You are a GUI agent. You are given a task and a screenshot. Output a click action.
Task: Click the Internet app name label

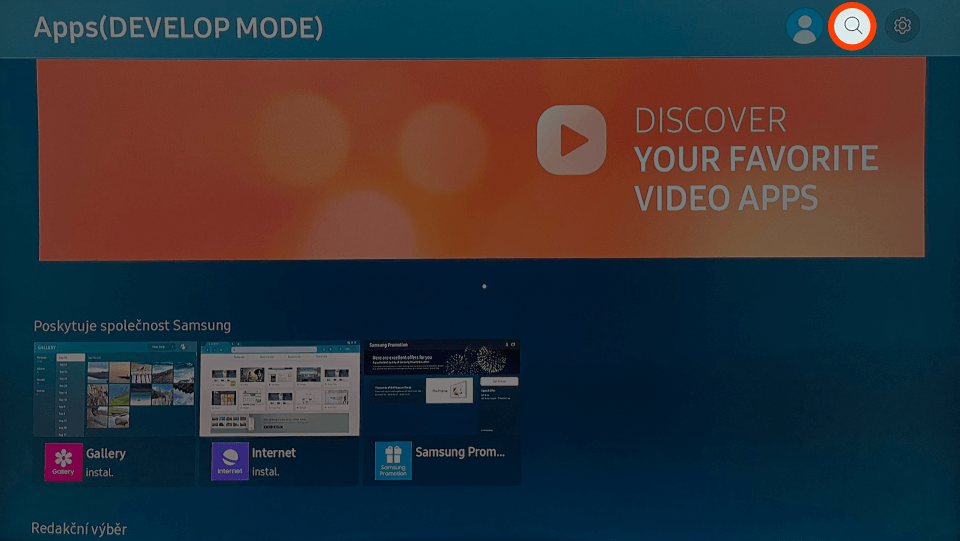click(274, 453)
